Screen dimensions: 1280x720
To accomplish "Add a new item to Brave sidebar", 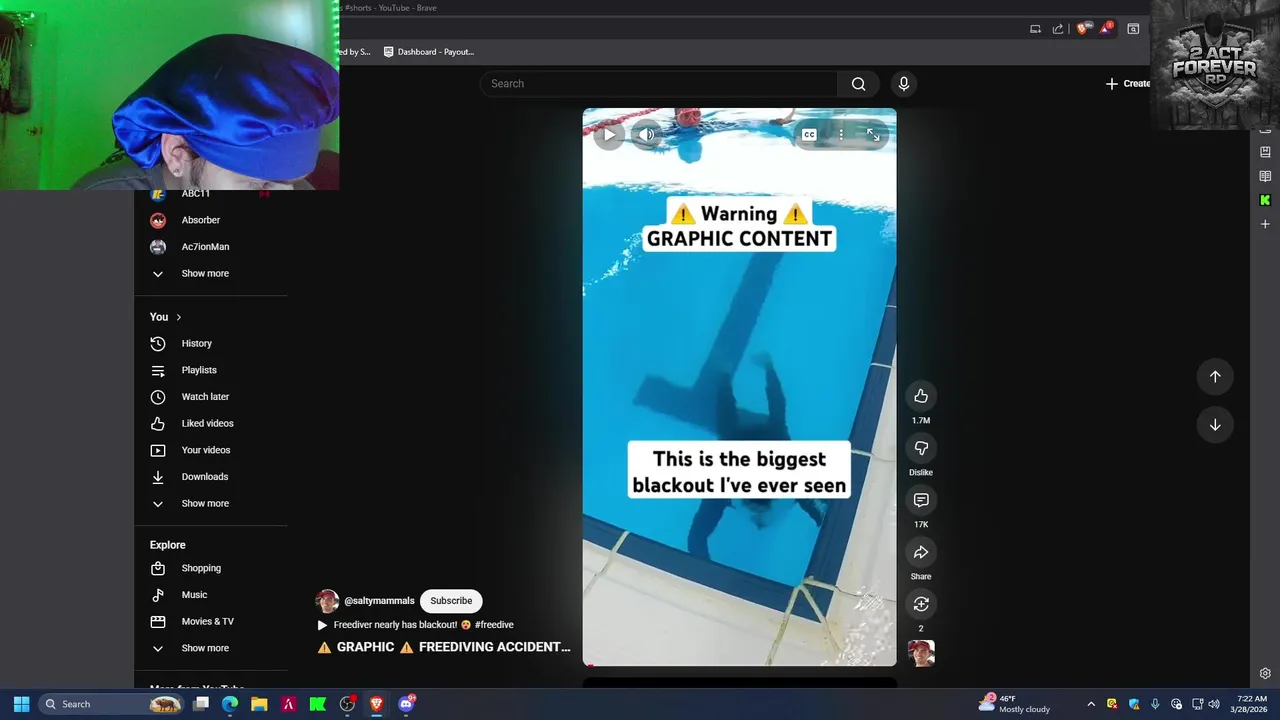I will click(1265, 224).
